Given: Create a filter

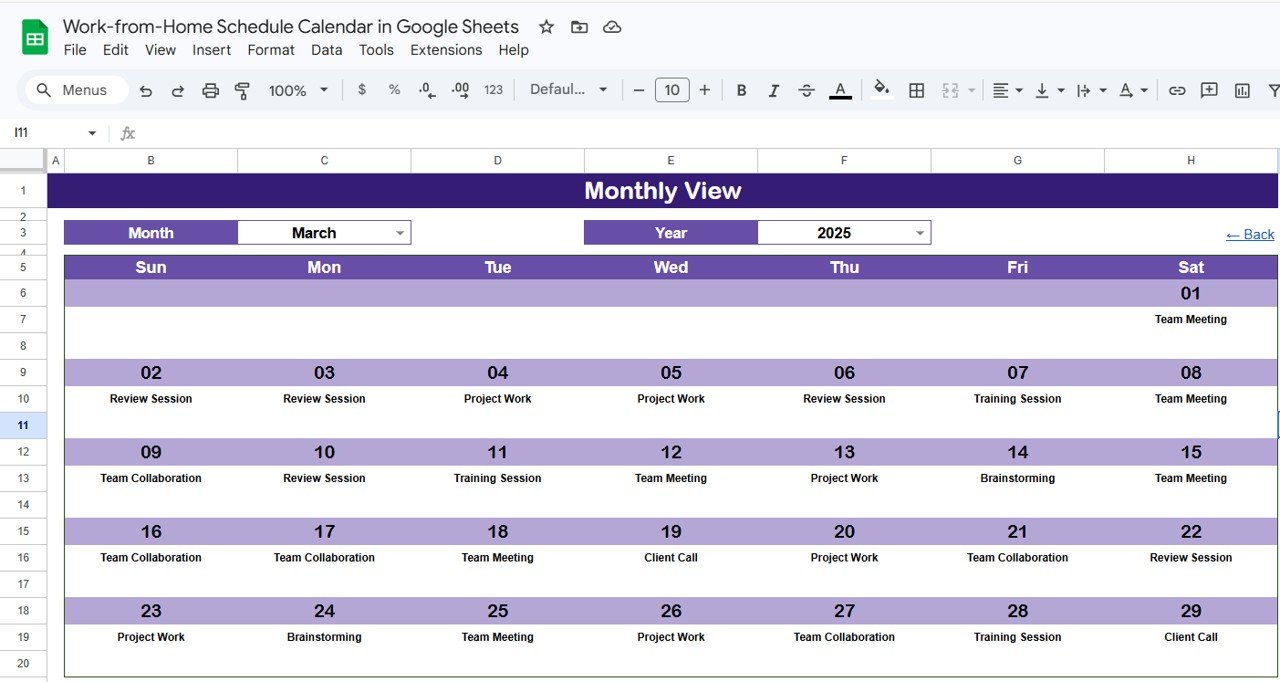Looking at the screenshot, I should tap(1273, 90).
